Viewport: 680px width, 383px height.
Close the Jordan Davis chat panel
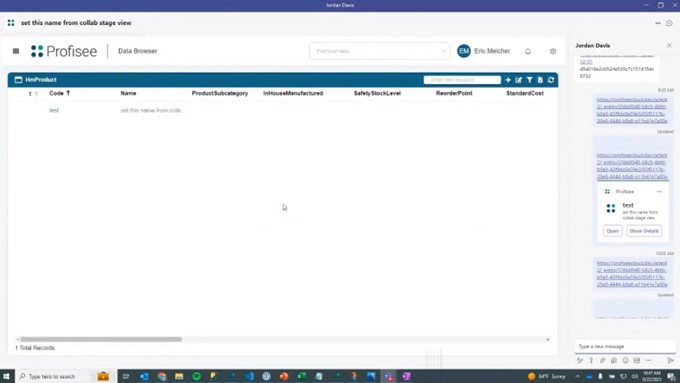pos(669,45)
